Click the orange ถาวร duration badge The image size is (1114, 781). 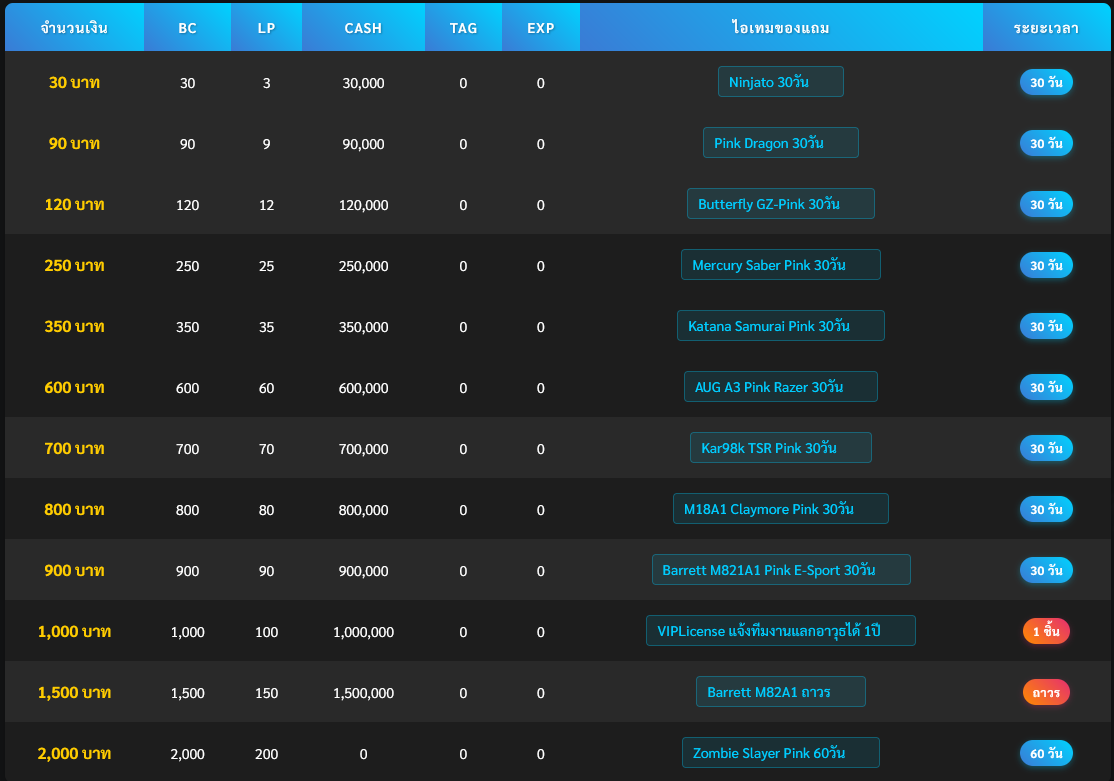point(1046,691)
